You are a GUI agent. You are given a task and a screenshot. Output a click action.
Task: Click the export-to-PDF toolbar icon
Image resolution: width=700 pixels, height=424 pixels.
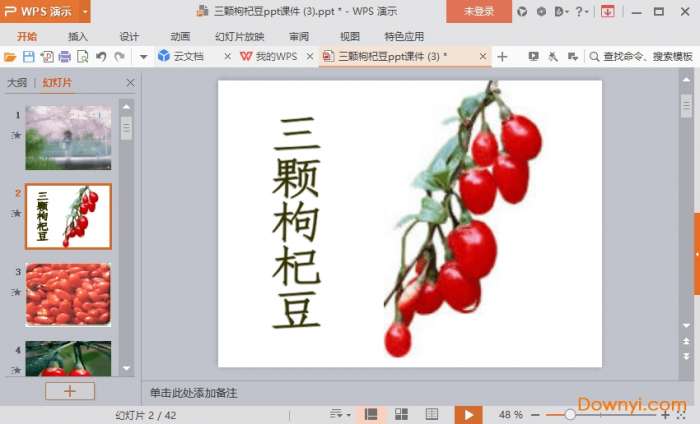pos(47,57)
